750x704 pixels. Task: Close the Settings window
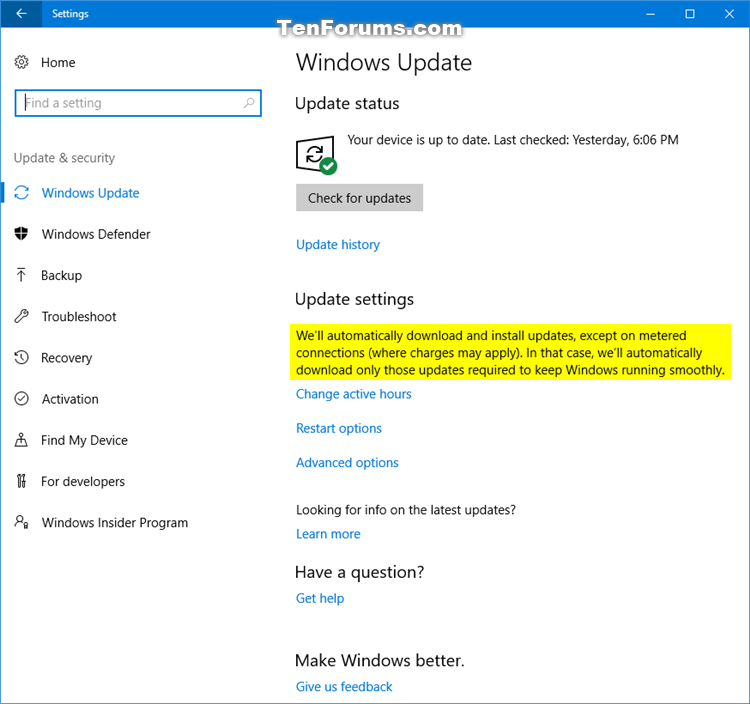[729, 14]
